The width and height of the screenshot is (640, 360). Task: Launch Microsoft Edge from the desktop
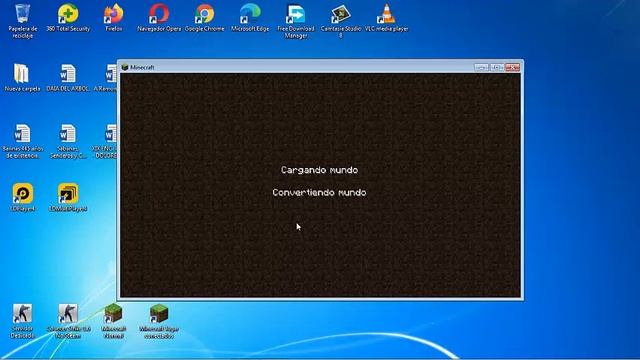pos(250,18)
